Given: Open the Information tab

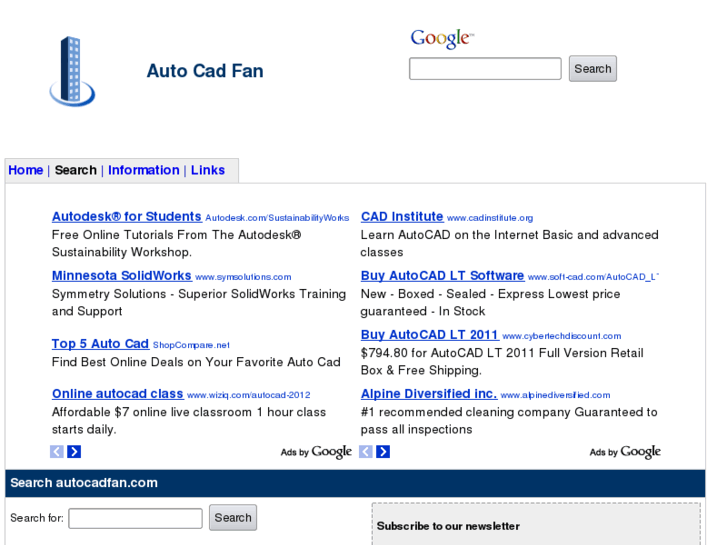Looking at the screenshot, I should [144, 170].
